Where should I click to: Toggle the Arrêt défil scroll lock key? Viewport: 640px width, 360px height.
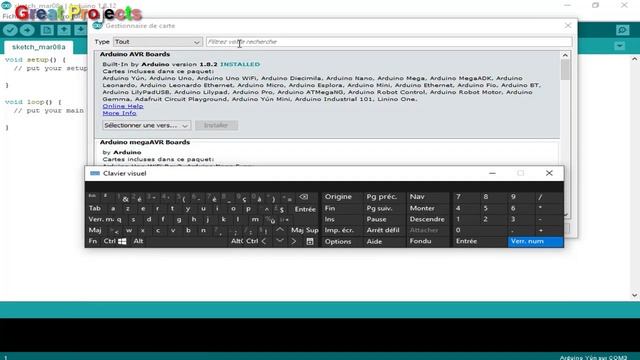click(383, 230)
